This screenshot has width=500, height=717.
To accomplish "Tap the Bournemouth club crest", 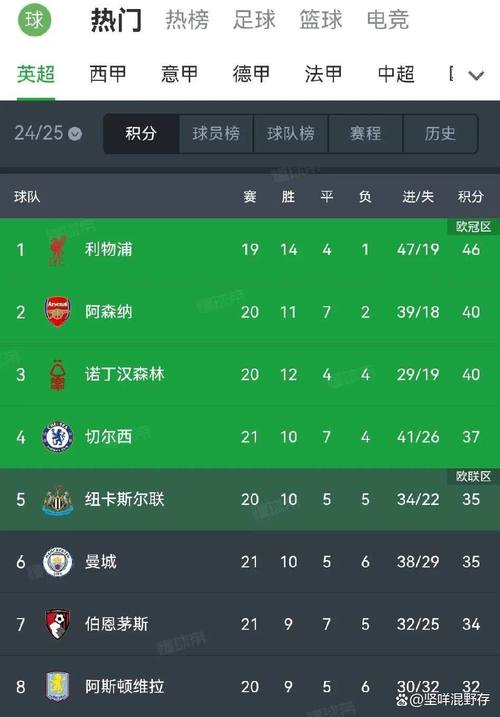I will click(x=58, y=624).
